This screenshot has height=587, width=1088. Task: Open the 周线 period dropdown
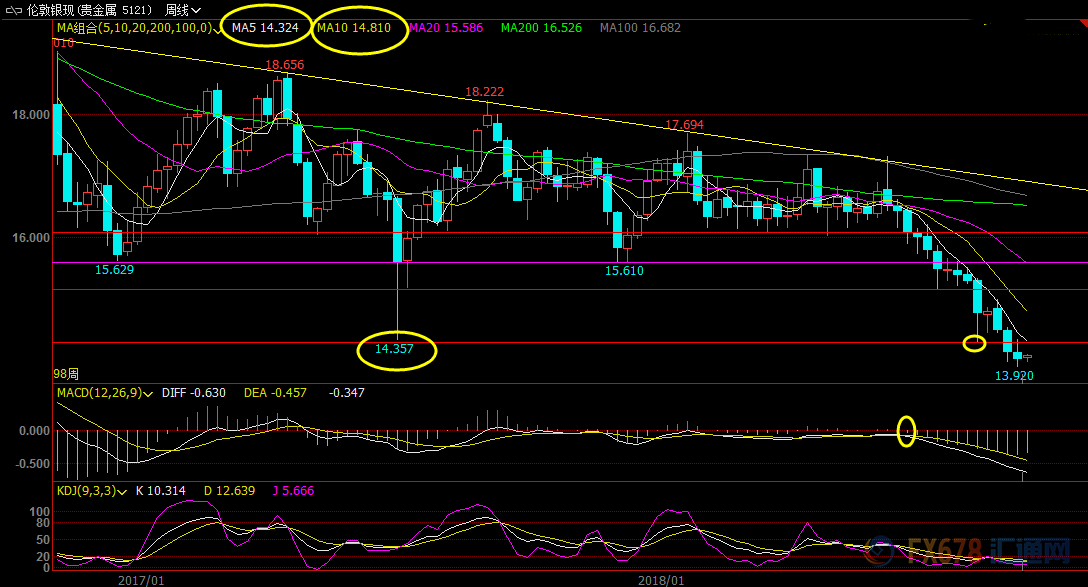tap(182, 10)
